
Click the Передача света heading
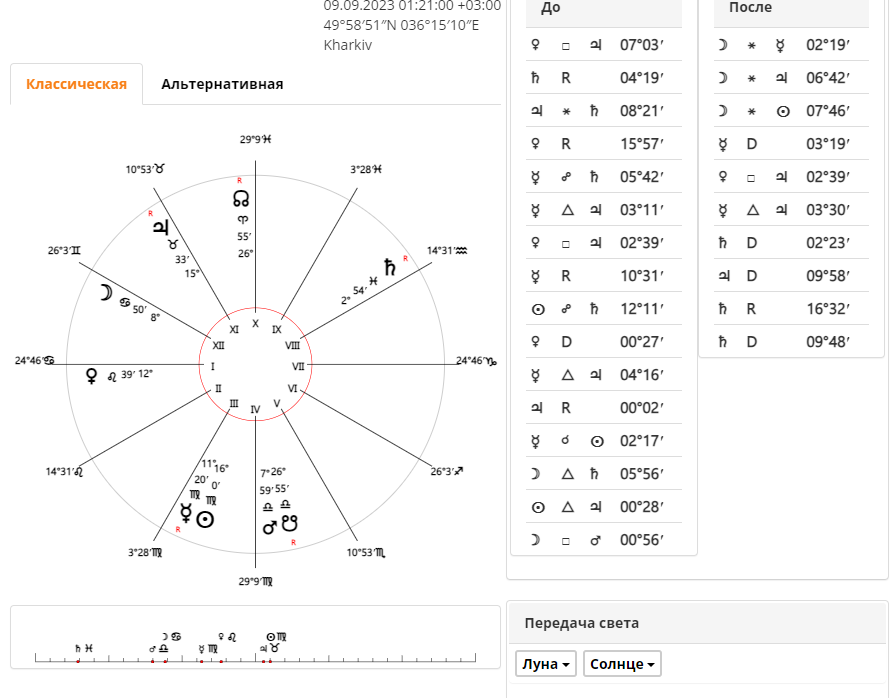pos(581,623)
